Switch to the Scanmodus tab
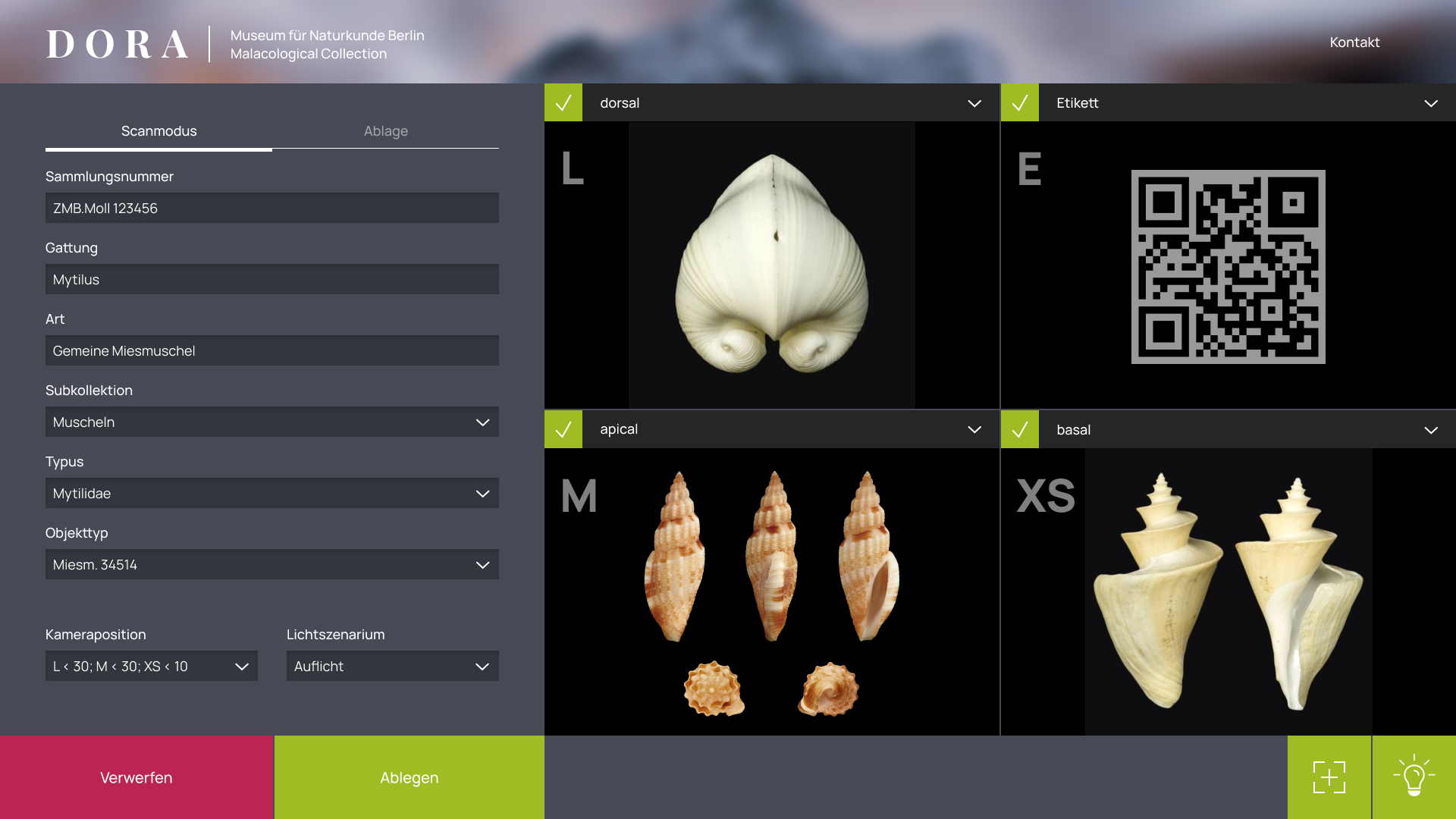 pos(159,131)
